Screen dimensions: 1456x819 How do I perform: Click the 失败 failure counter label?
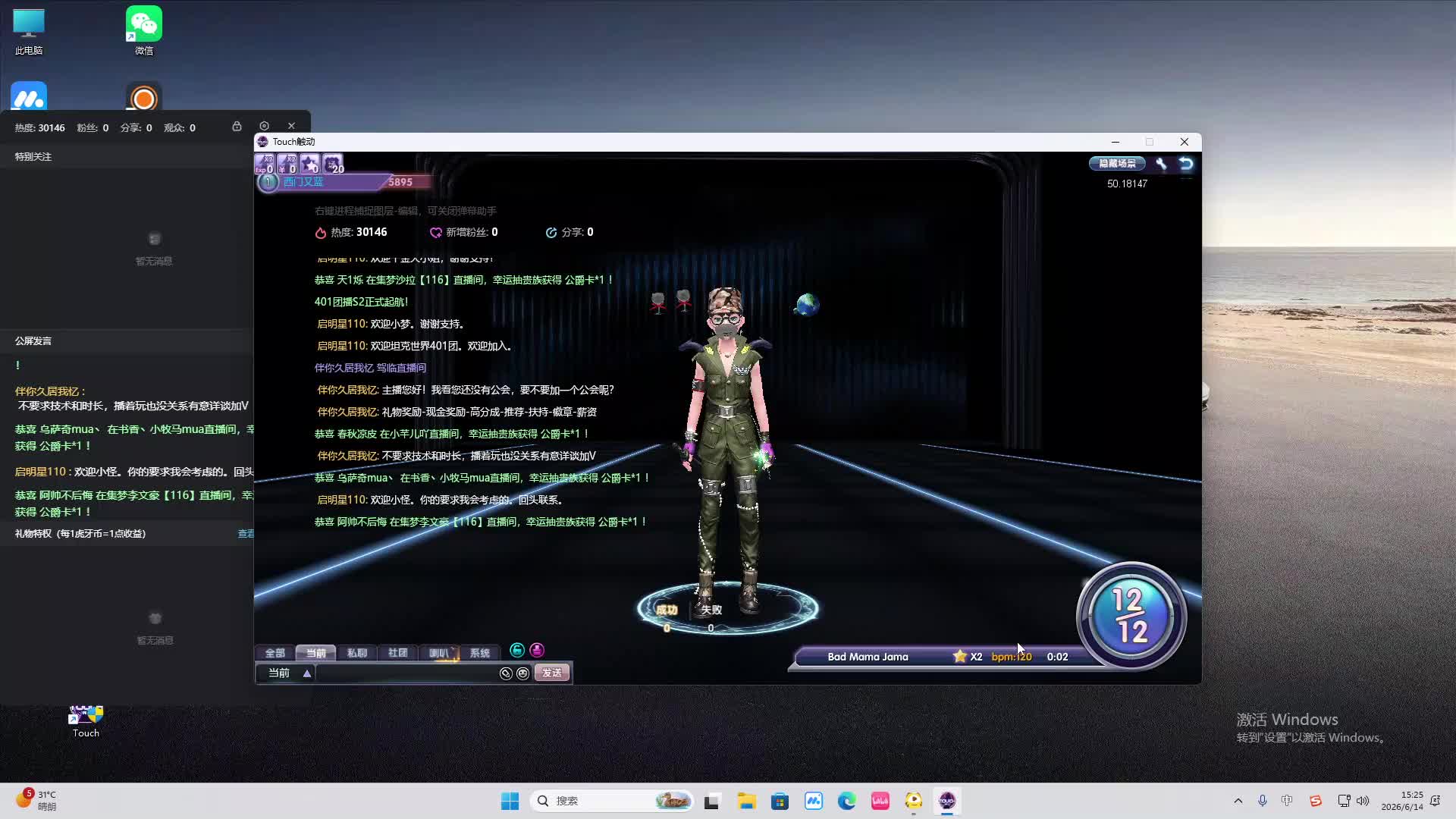(711, 610)
